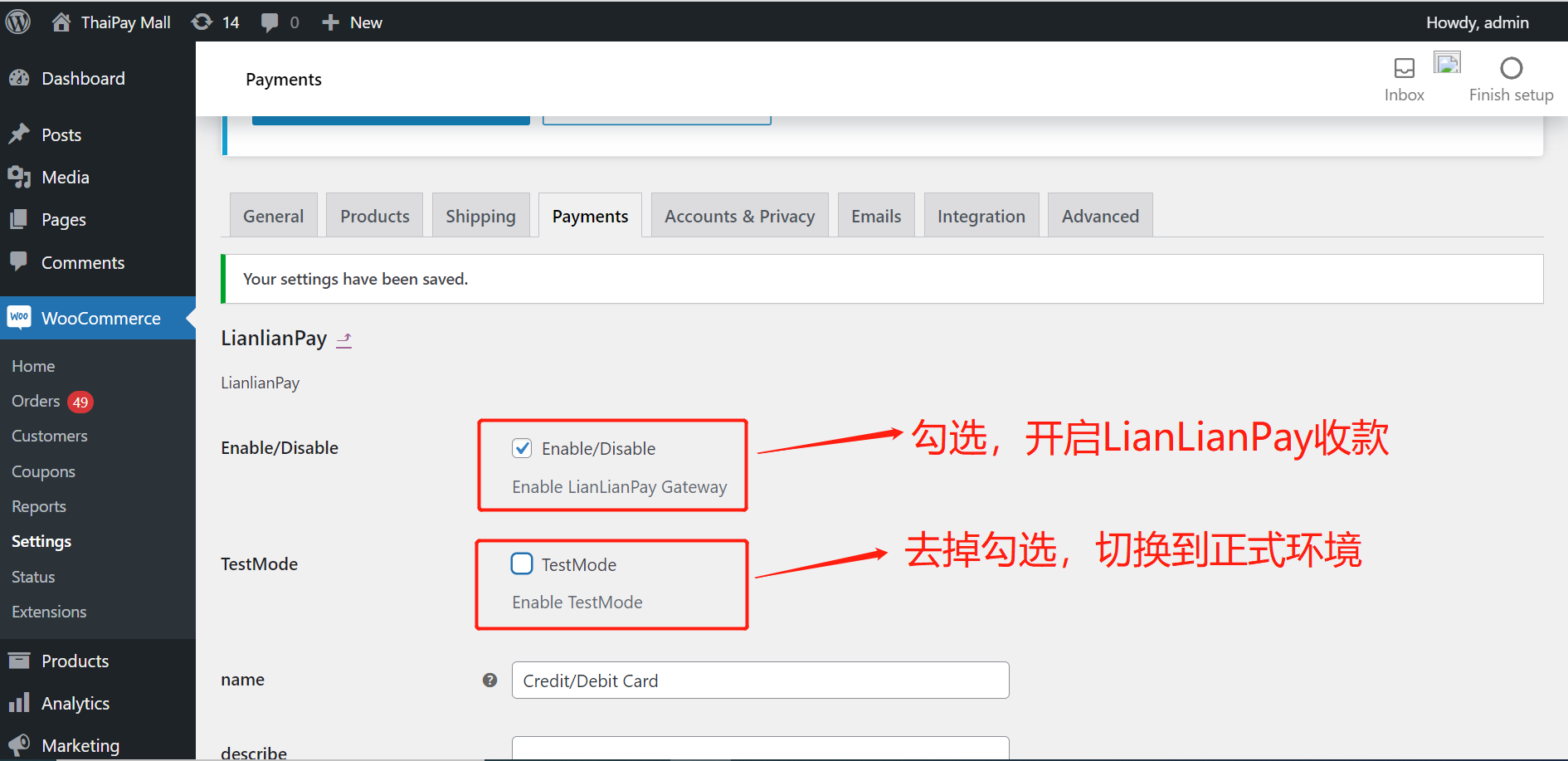Click the WooCommerce menu label
This screenshot has width=1568, height=761.
[x=101, y=318]
